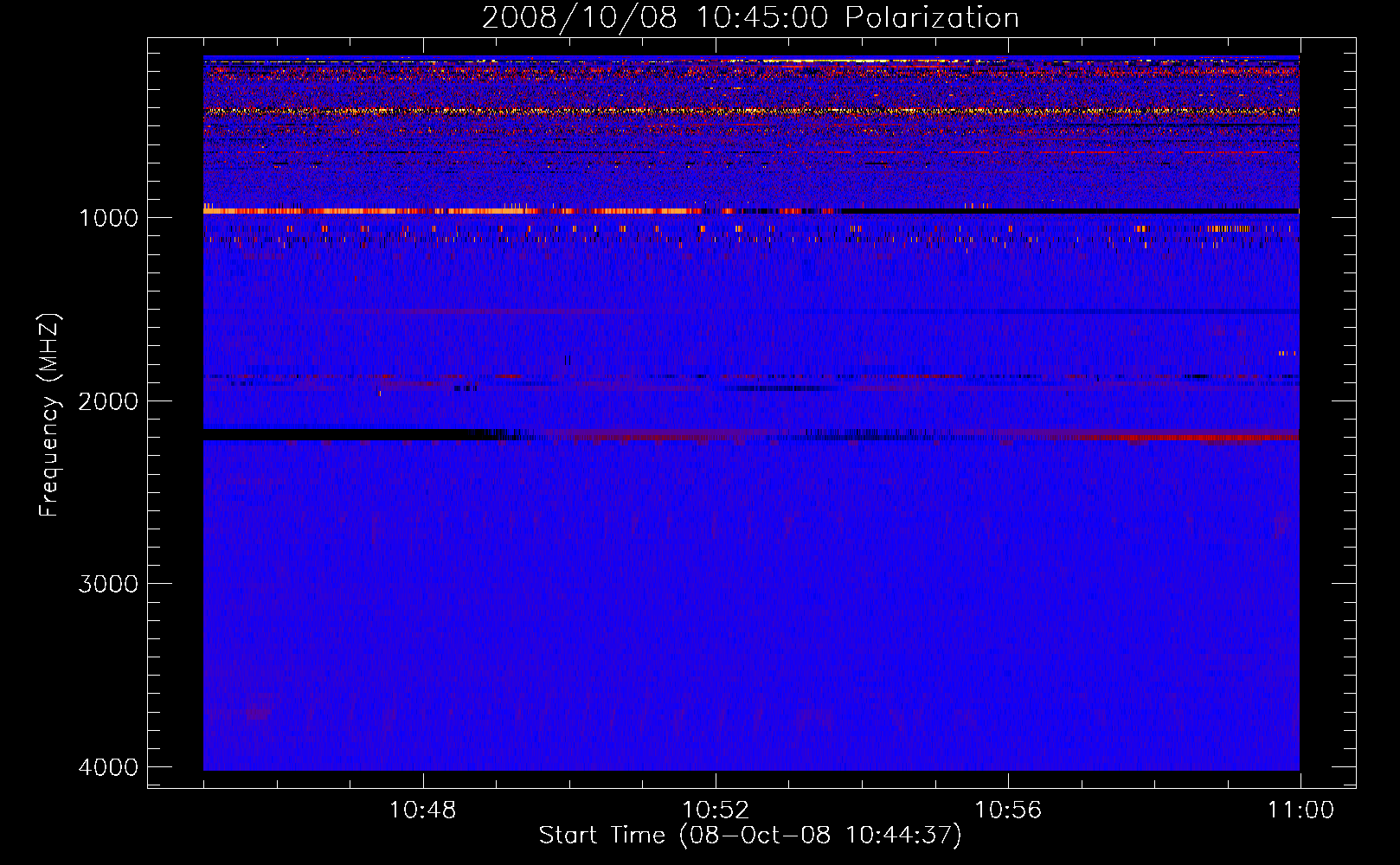
Task: Click the 10:56 time tick label
Action: pos(1008,811)
